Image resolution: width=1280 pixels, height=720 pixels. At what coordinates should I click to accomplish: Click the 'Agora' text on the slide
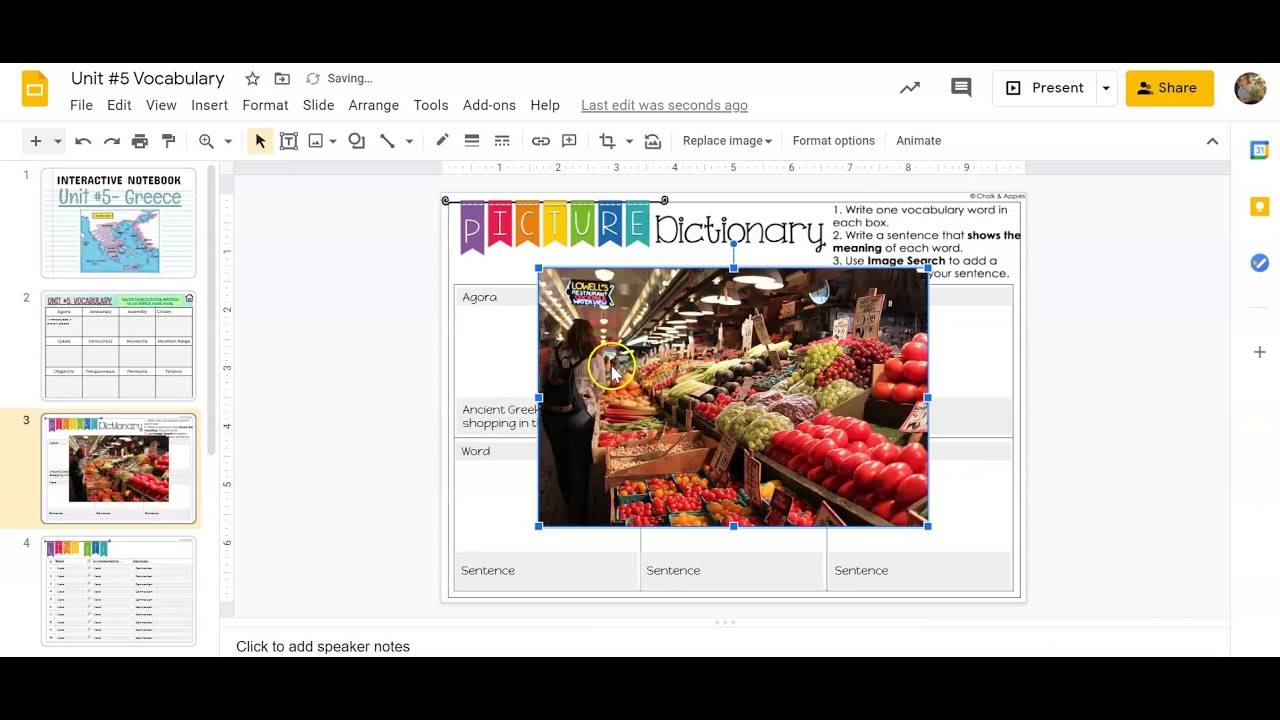(x=480, y=297)
